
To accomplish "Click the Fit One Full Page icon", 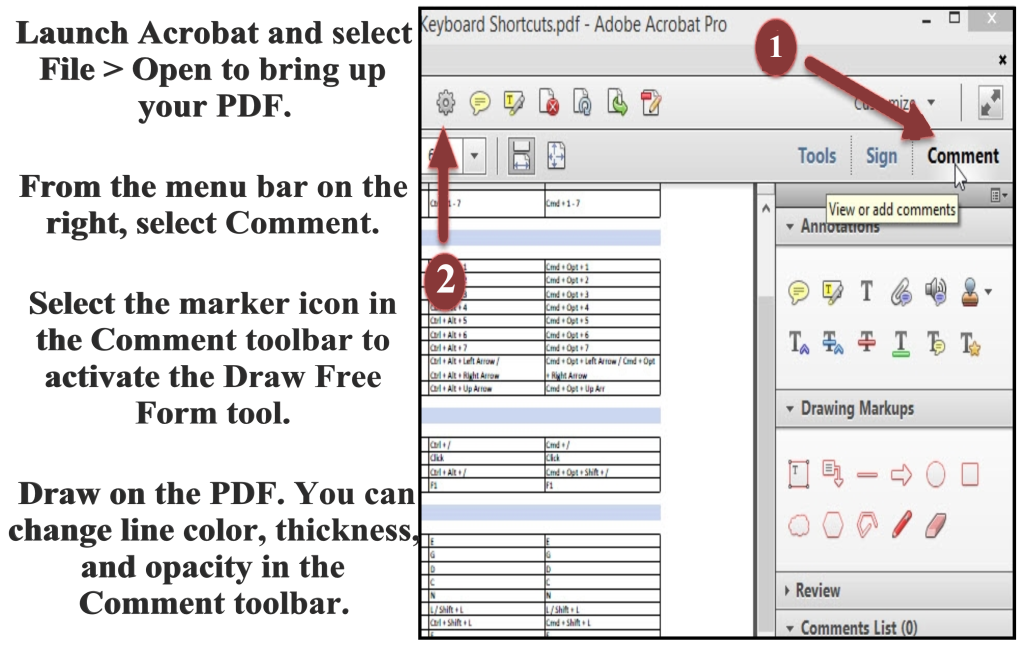I will click(556, 156).
